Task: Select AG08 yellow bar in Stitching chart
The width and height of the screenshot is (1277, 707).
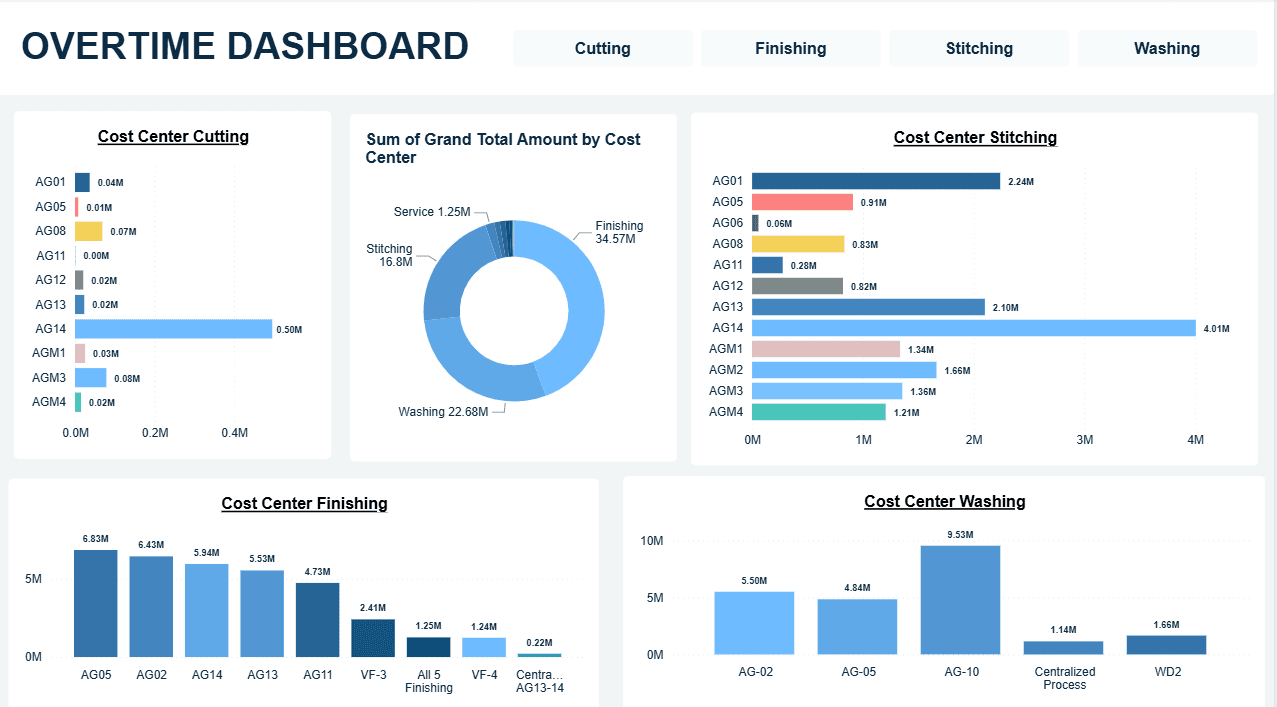Action: 798,244
